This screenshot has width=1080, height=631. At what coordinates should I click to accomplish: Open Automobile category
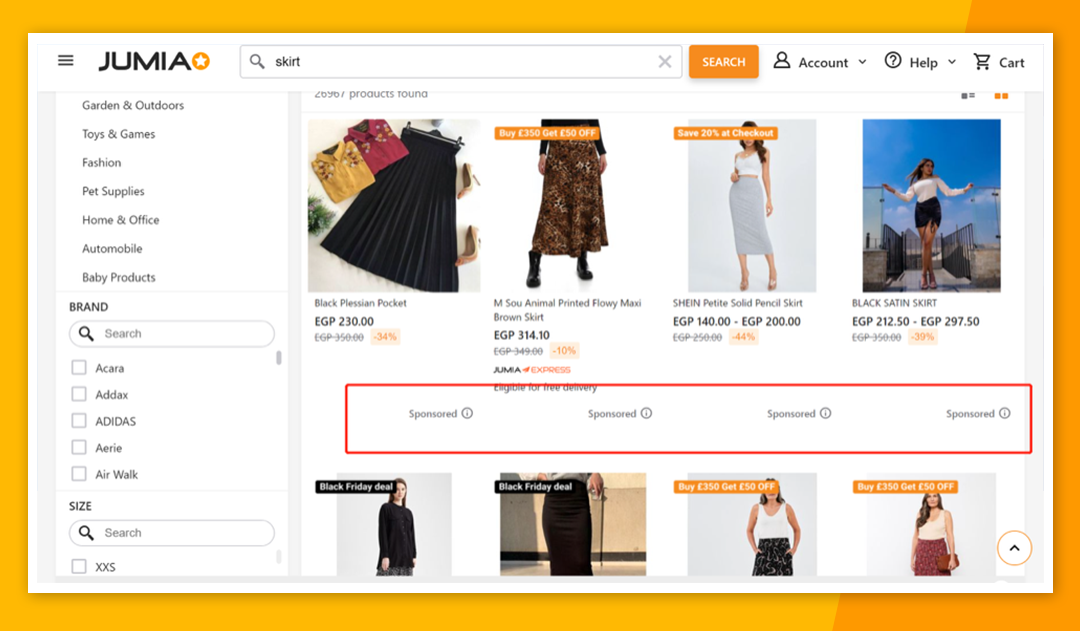[x=112, y=249]
